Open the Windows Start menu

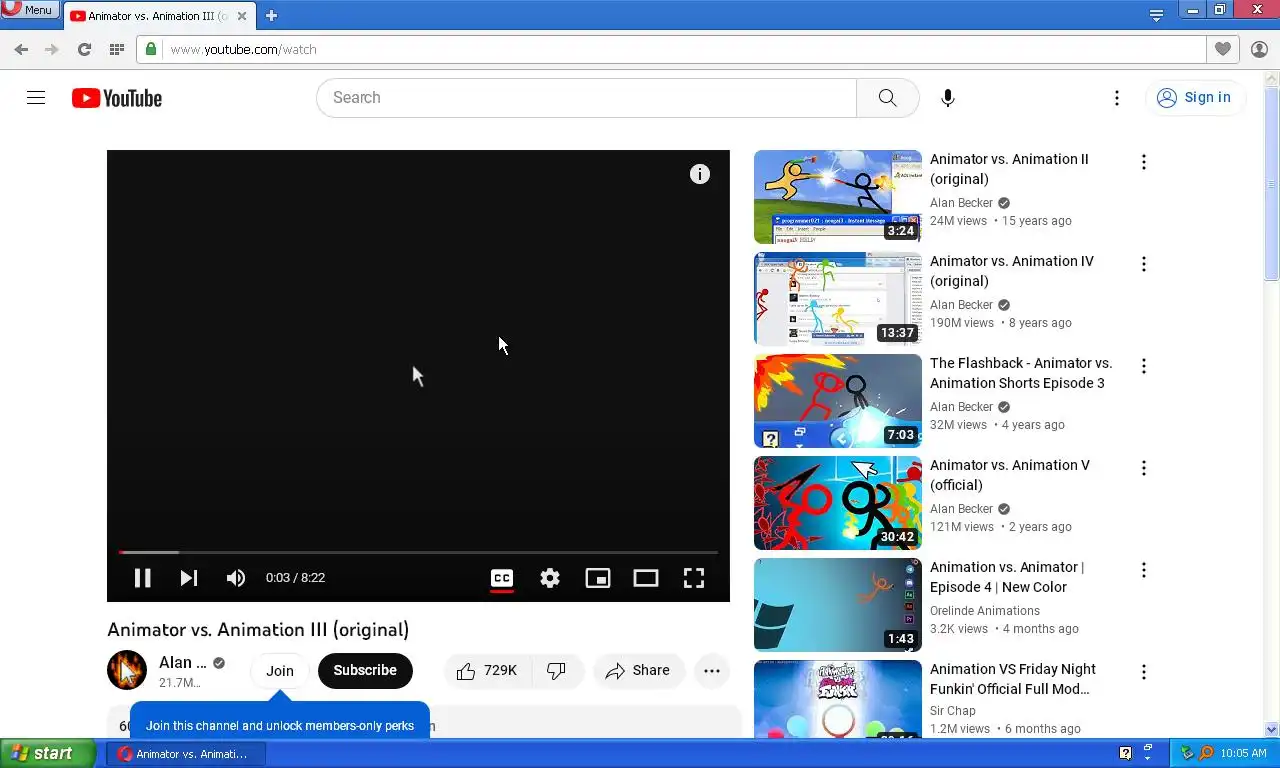[x=47, y=754]
